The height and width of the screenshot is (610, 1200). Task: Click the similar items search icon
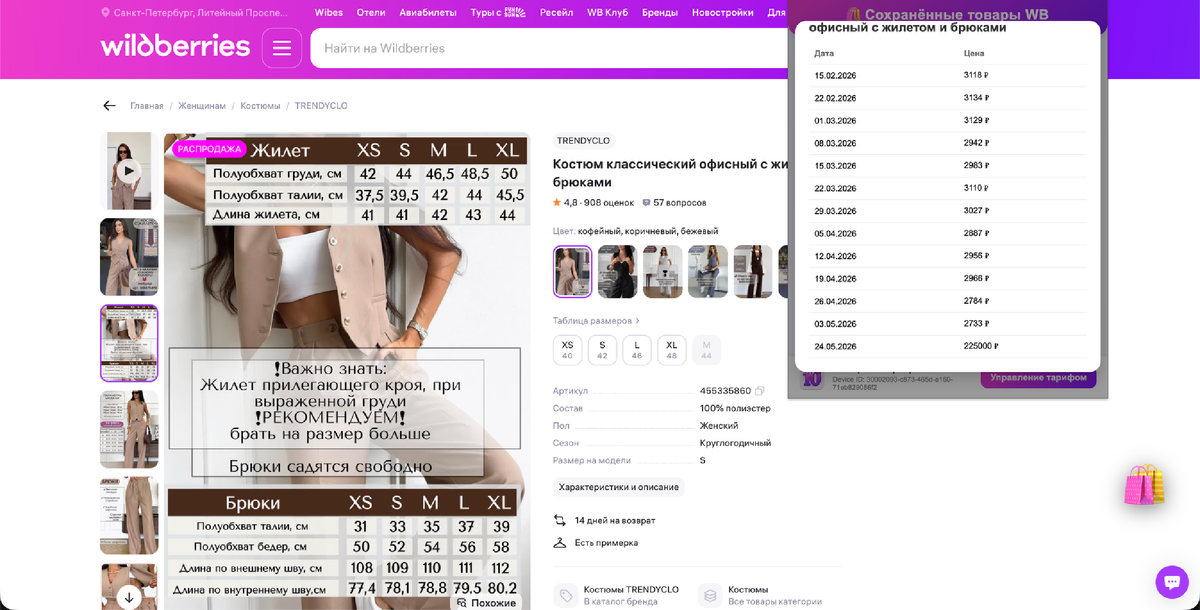(x=462, y=603)
